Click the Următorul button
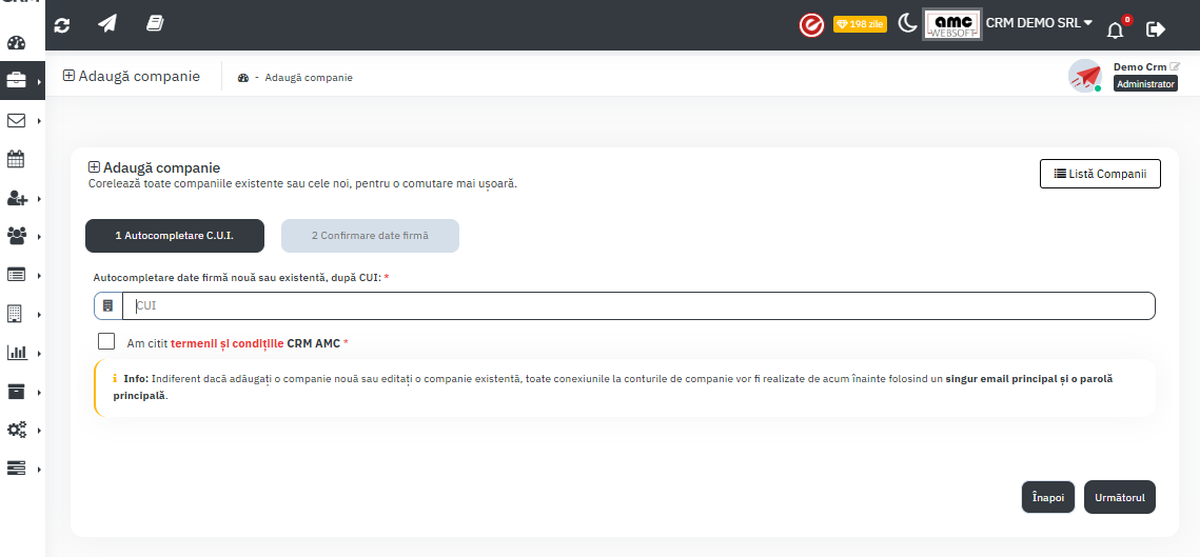Screen dimensions: 1200x557 1119,497
